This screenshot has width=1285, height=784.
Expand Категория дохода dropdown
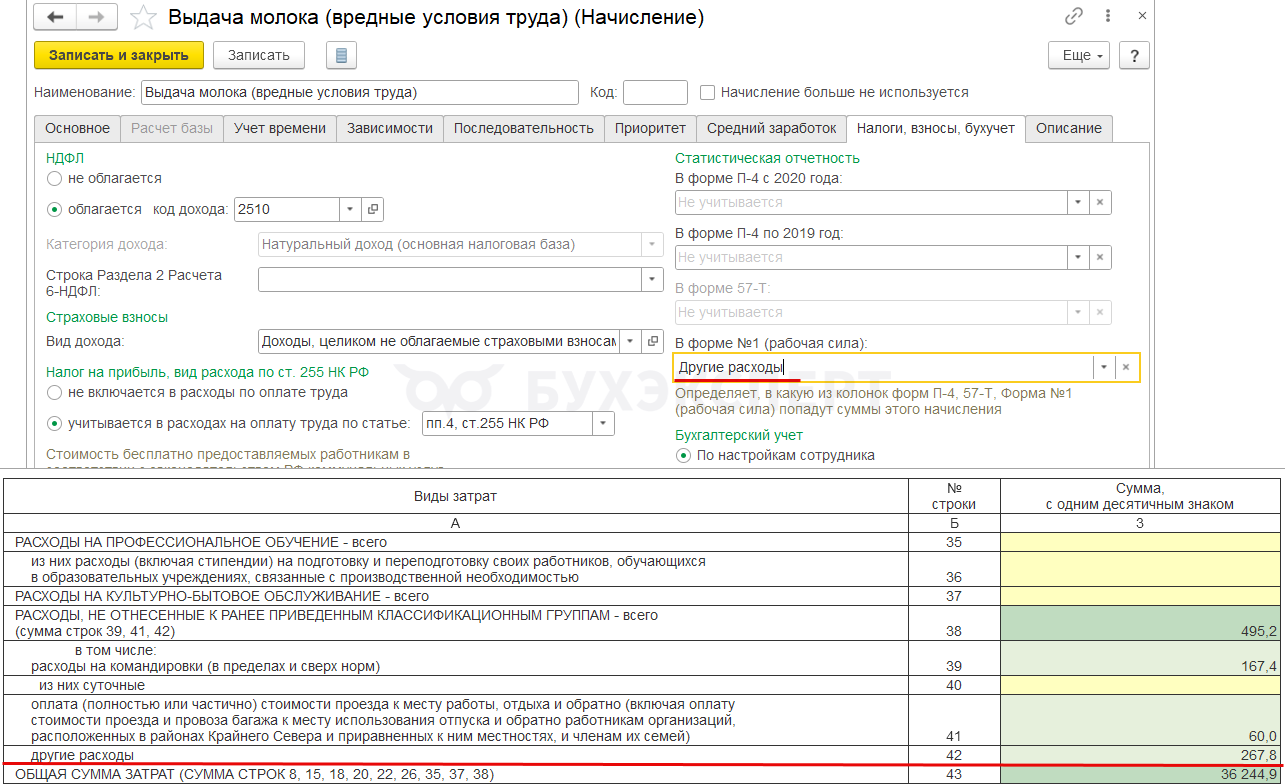pyautogui.click(x=652, y=244)
